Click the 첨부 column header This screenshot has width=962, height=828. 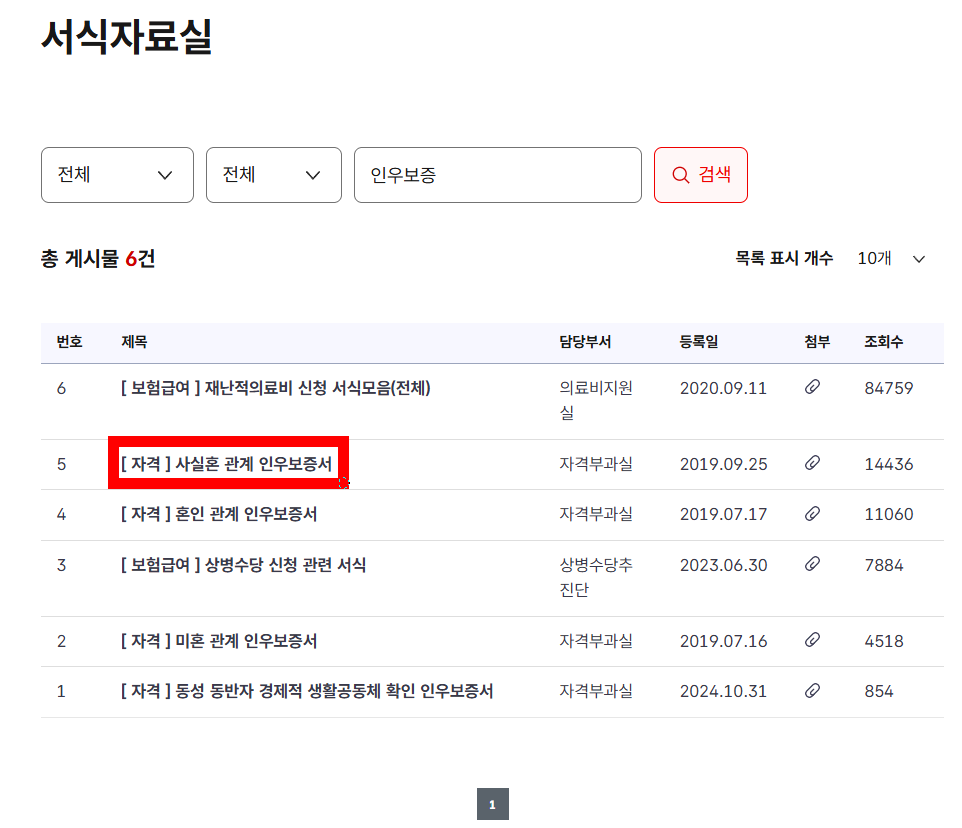[x=817, y=342]
